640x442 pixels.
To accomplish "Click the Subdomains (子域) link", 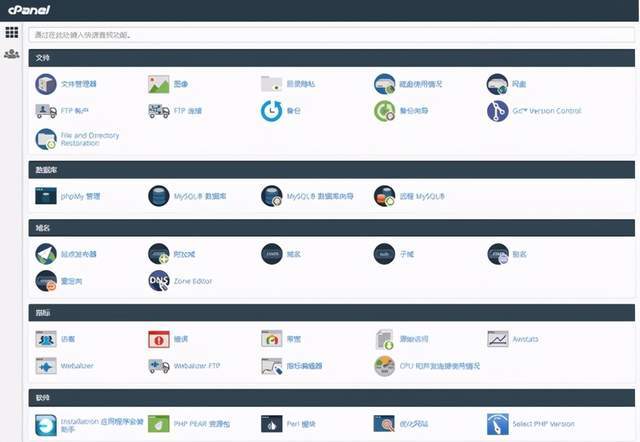I will 407,254.
